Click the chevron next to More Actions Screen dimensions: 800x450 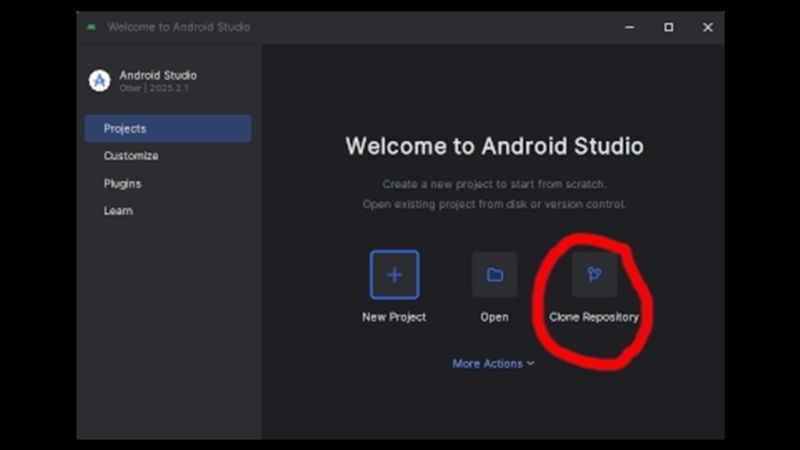point(531,364)
